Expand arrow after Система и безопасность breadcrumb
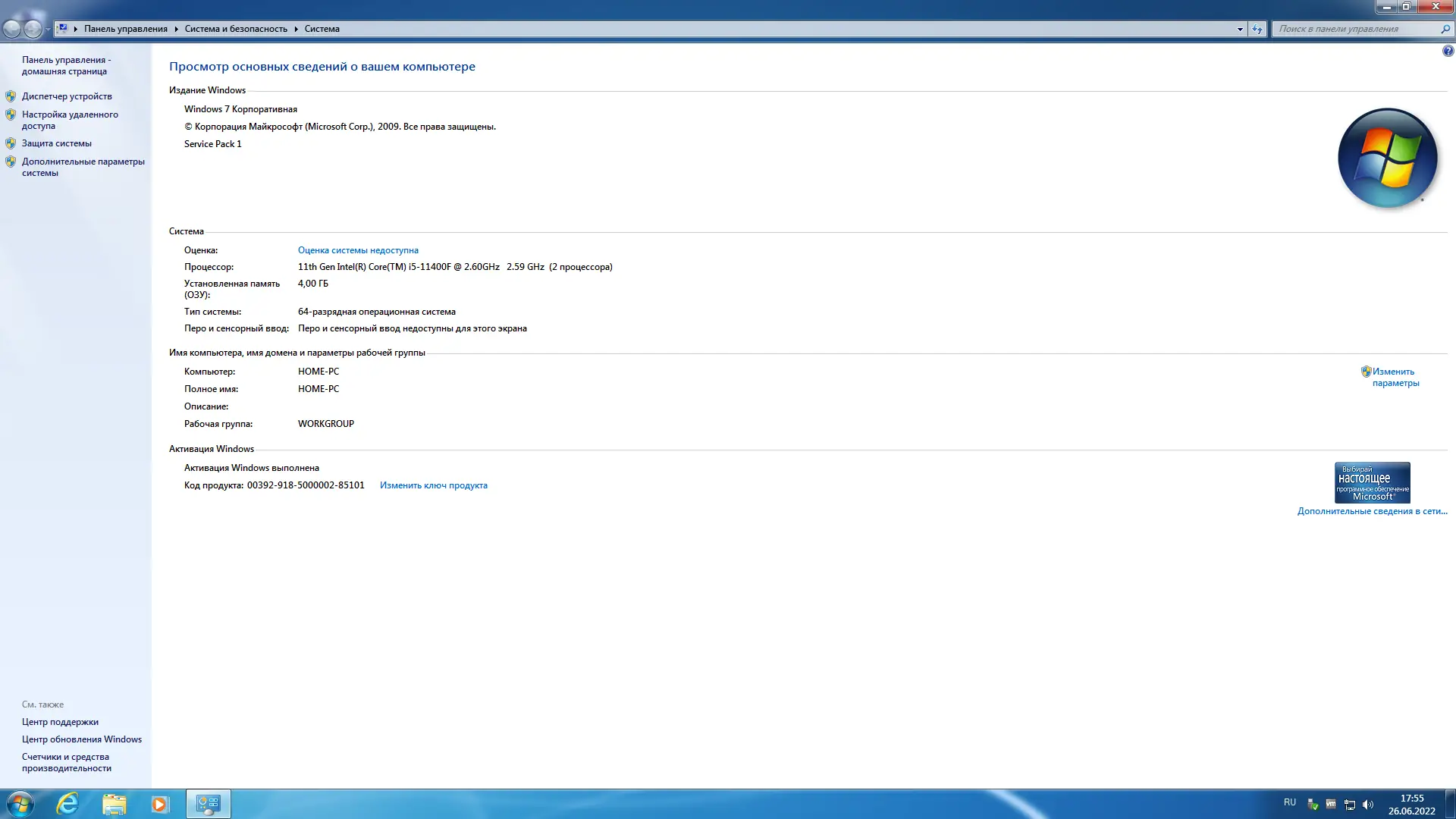Viewport: 1456px width, 819px height. [x=296, y=29]
